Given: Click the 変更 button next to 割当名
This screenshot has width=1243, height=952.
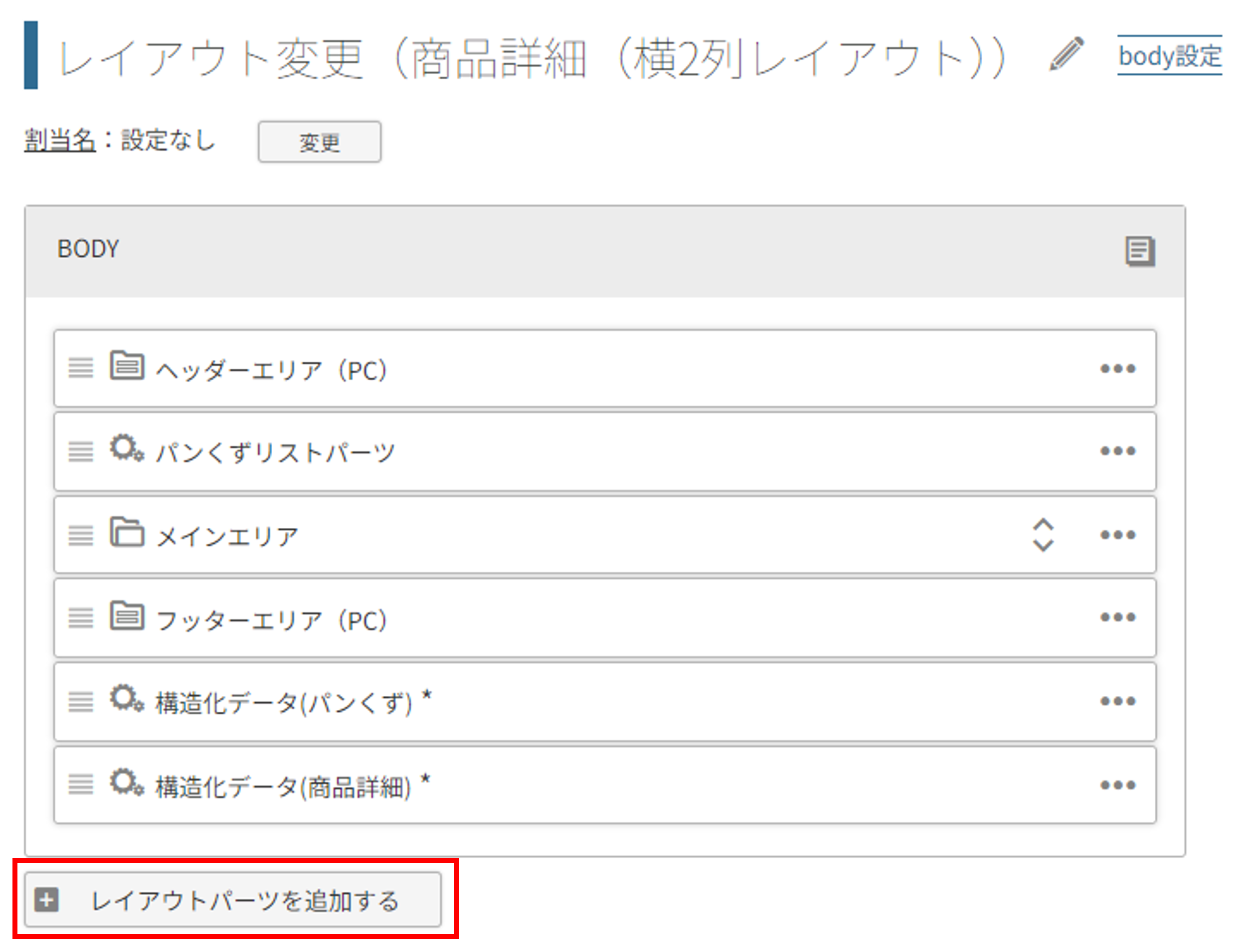Looking at the screenshot, I should pyautogui.click(x=319, y=142).
